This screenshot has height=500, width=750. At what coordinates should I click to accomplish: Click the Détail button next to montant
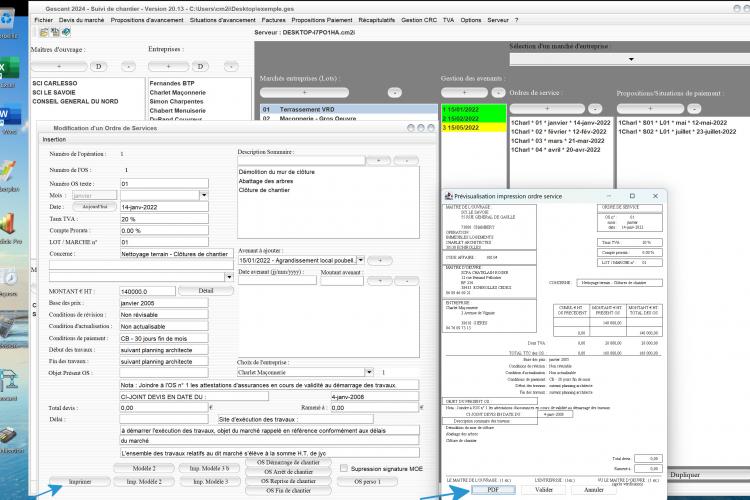pyautogui.click(x=206, y=291)
